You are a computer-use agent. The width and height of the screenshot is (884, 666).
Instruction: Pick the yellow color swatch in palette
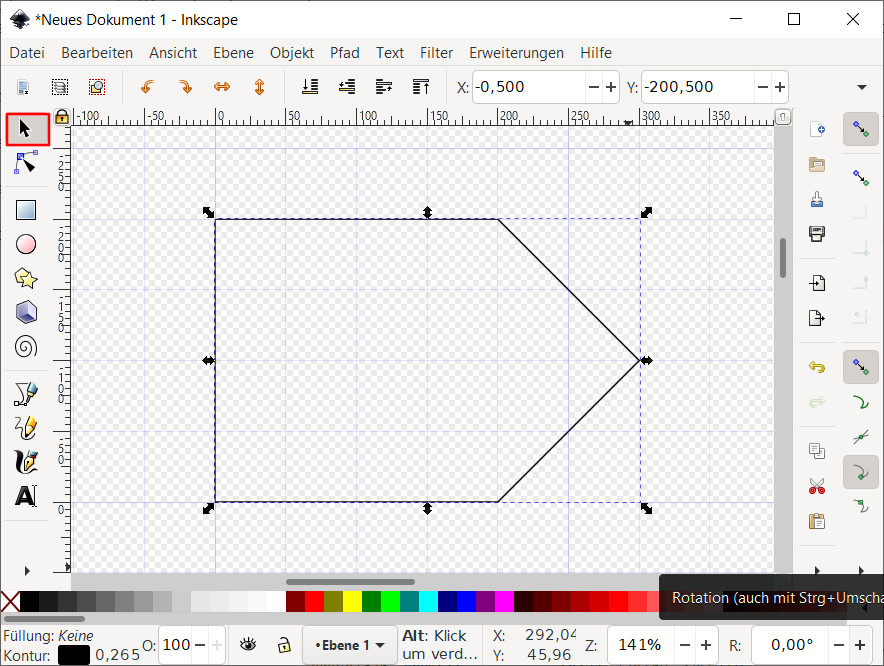coord(352,601)
